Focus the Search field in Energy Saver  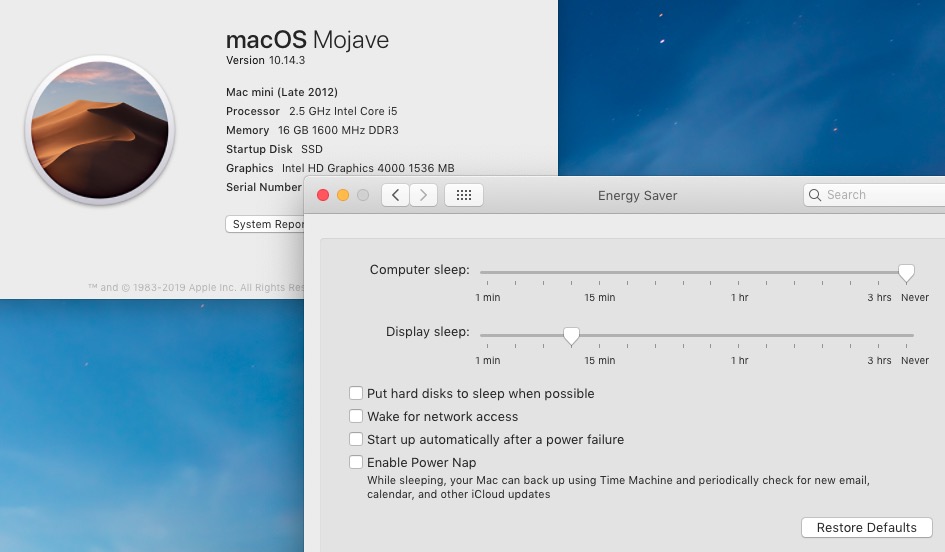[x=874, y=195]
